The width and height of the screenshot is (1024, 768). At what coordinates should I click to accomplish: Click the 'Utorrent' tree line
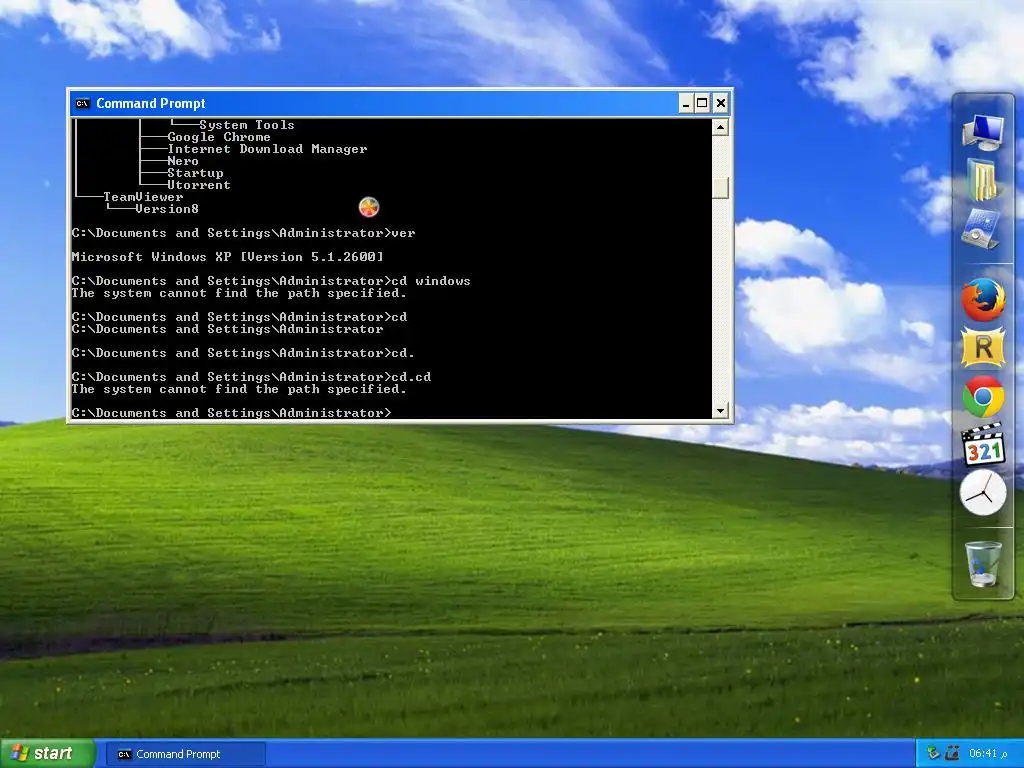(x=199, y=185)
